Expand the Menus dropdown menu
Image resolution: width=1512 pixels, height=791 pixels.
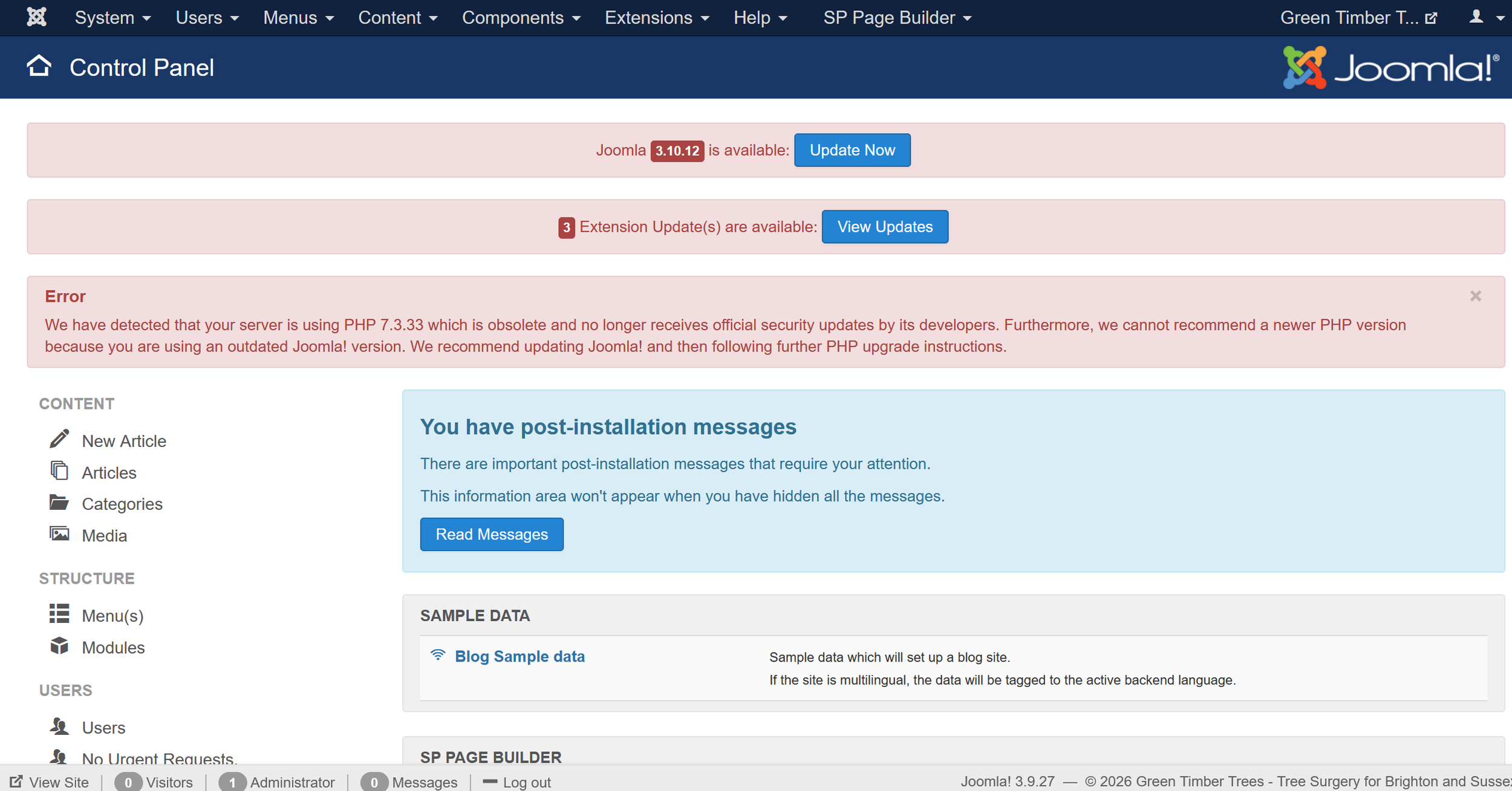pyautogui.click(x=298, y=18)
